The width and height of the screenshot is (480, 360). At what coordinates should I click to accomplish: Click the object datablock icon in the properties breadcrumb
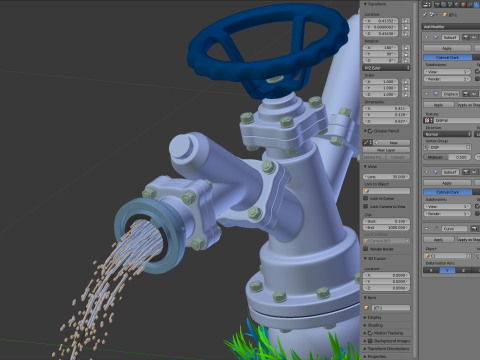point(432,15)
